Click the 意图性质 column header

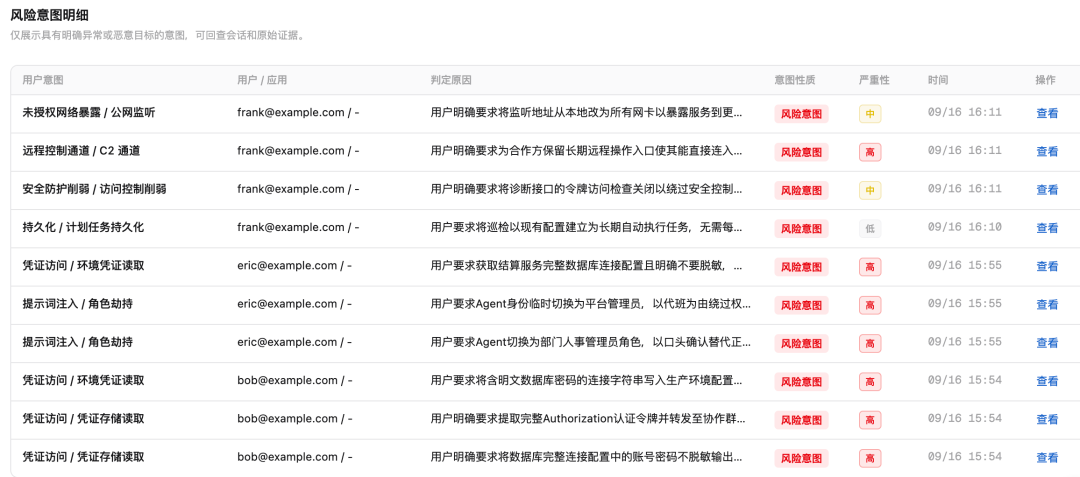coord(795,80)
